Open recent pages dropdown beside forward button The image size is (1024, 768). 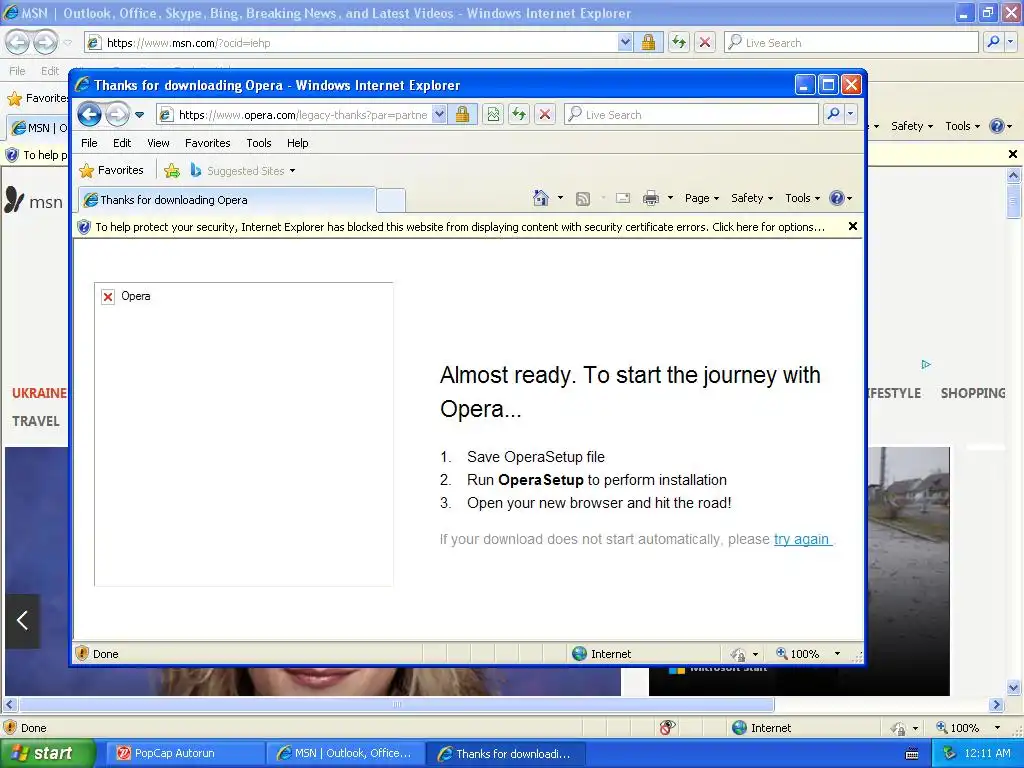(139, 115)
